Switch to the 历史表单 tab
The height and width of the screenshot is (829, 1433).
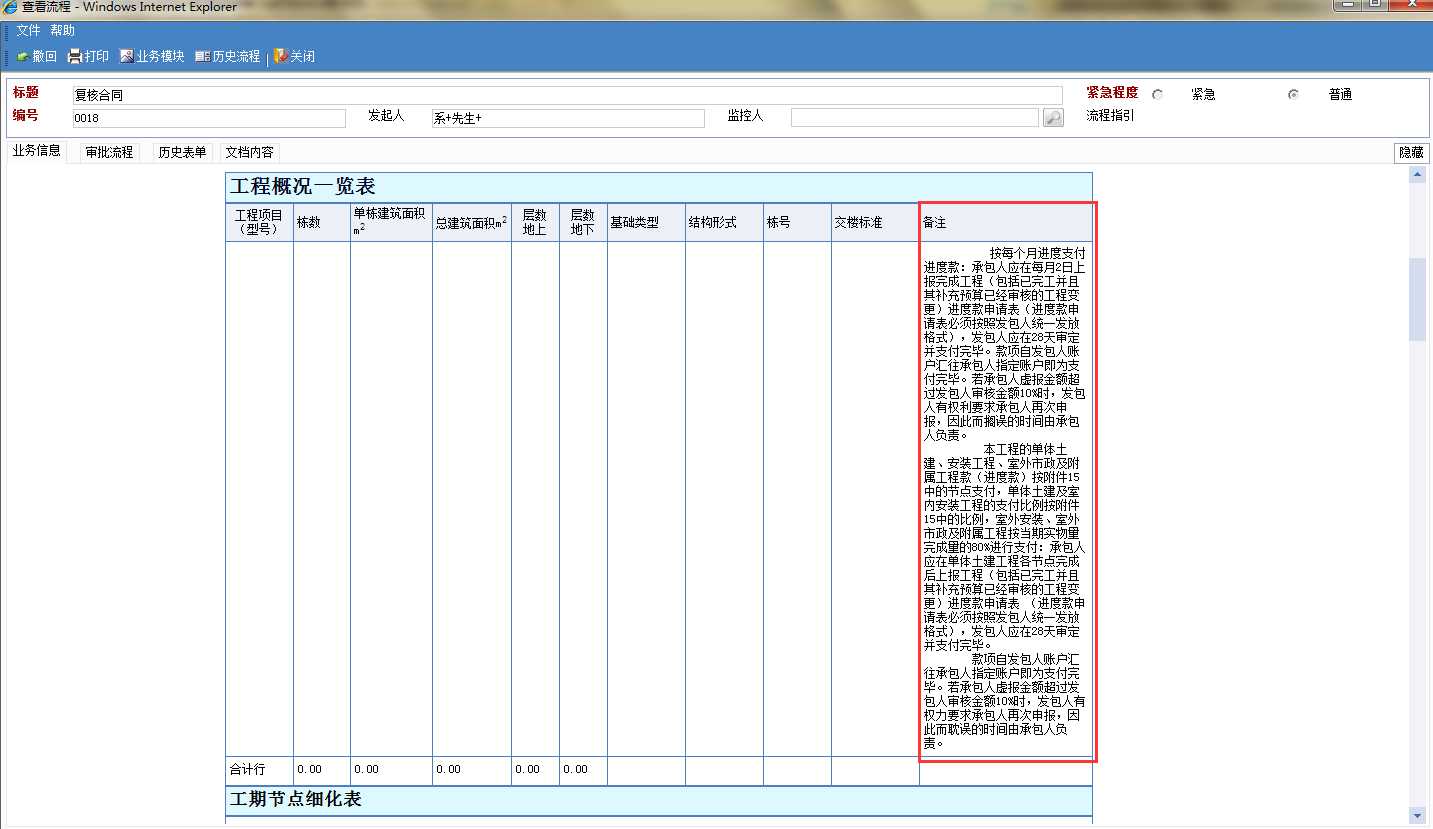coord(182,152)
